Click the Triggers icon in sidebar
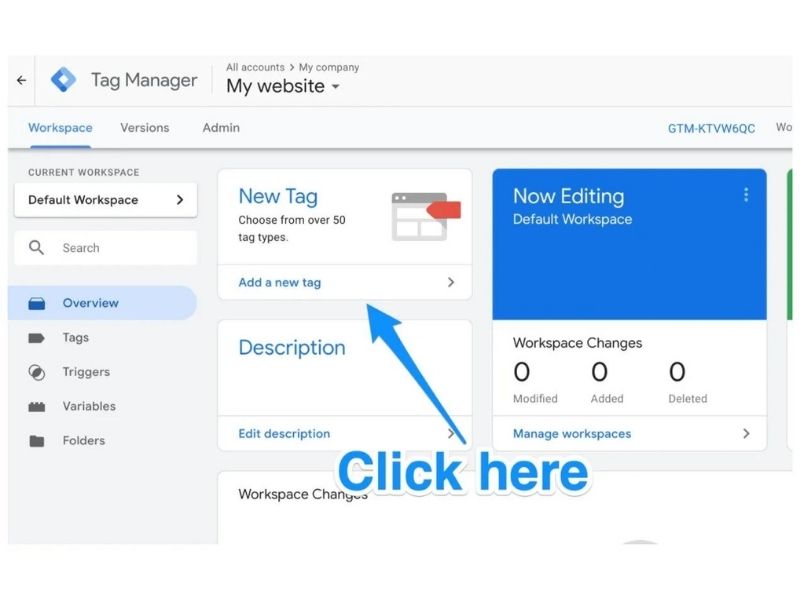The height and width of the screenshot is (600, 800). click(x=36, y=372)
